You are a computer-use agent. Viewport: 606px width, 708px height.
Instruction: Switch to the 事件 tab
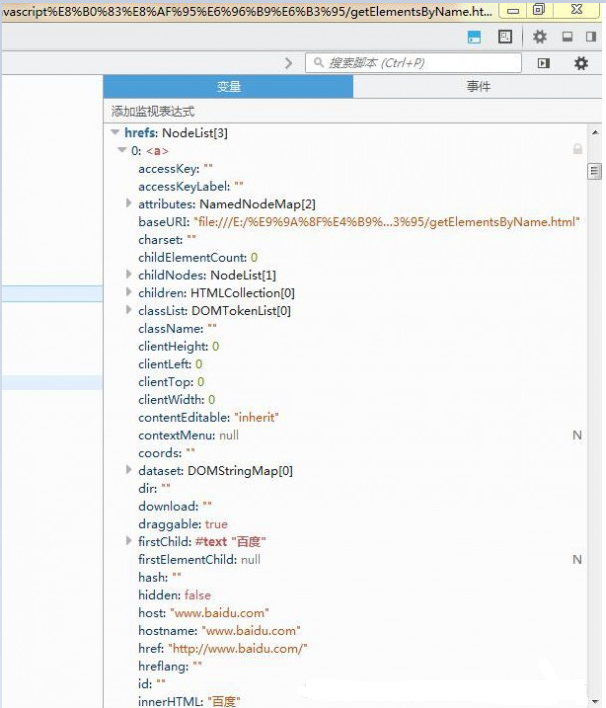click(478, 87)
